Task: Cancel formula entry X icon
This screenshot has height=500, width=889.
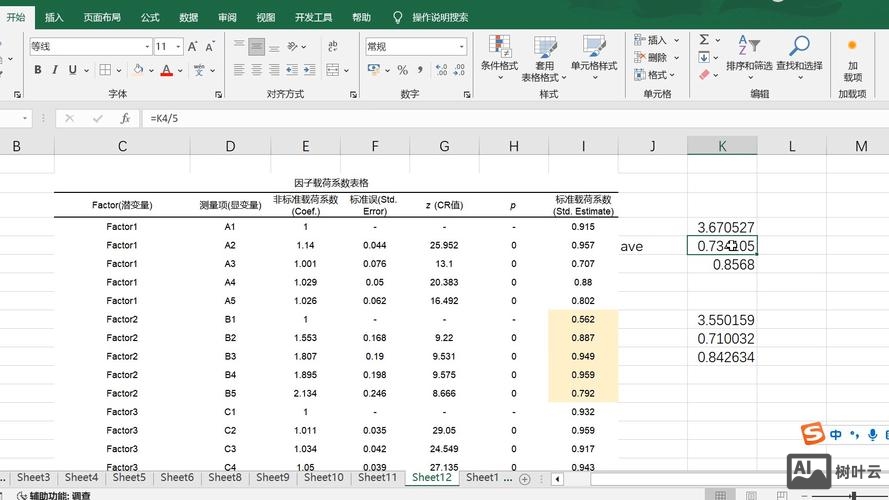Action: point(69,118)
